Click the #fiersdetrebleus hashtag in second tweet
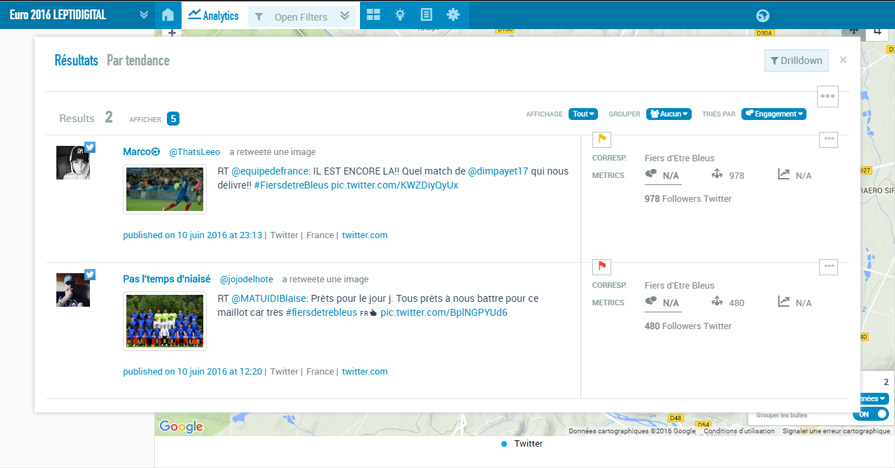 click(321, 312)
